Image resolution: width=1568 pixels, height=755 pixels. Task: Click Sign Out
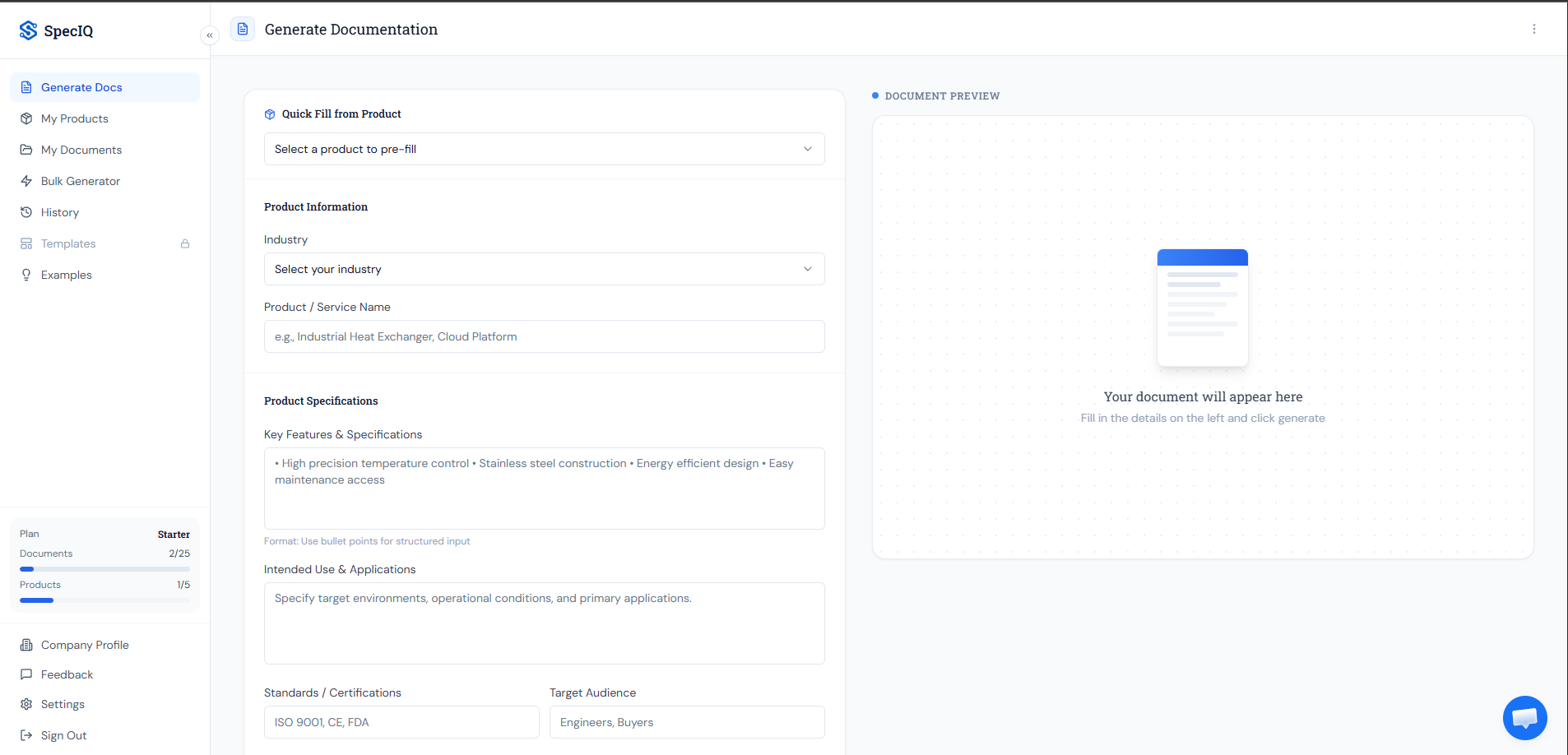[x=104, y=735]
